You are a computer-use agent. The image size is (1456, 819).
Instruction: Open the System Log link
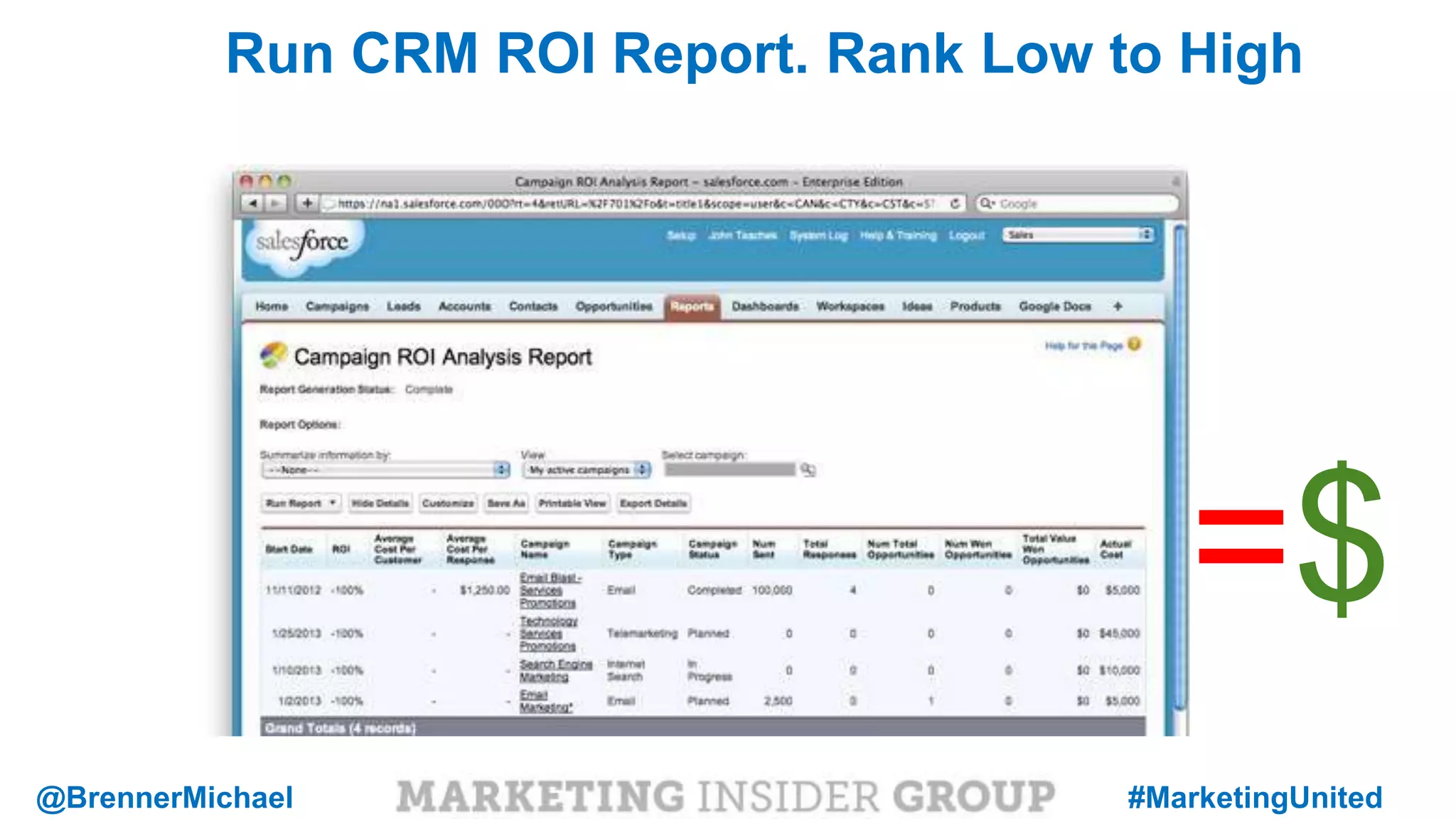coord(818,235)
